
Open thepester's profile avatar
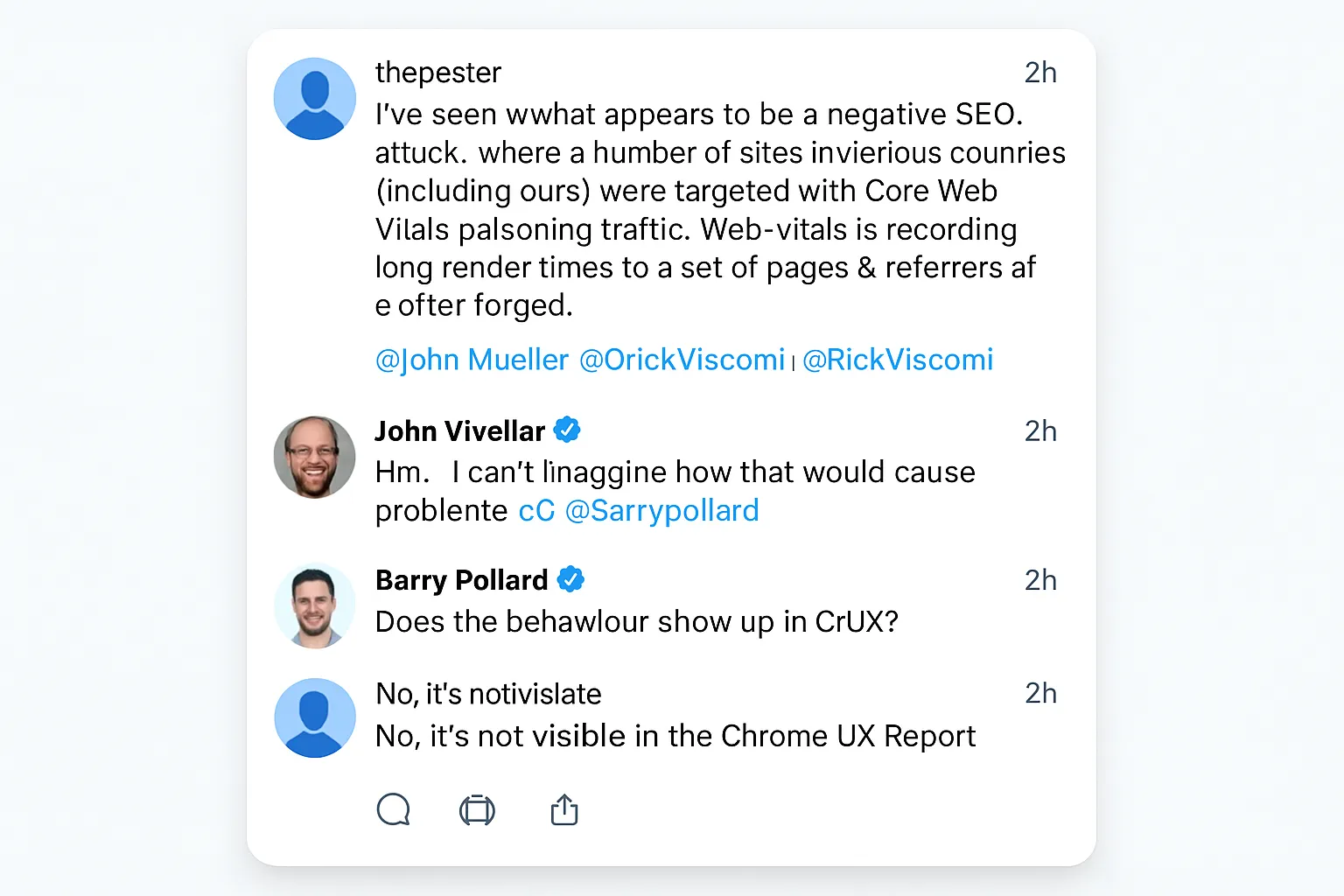(315, 98)
